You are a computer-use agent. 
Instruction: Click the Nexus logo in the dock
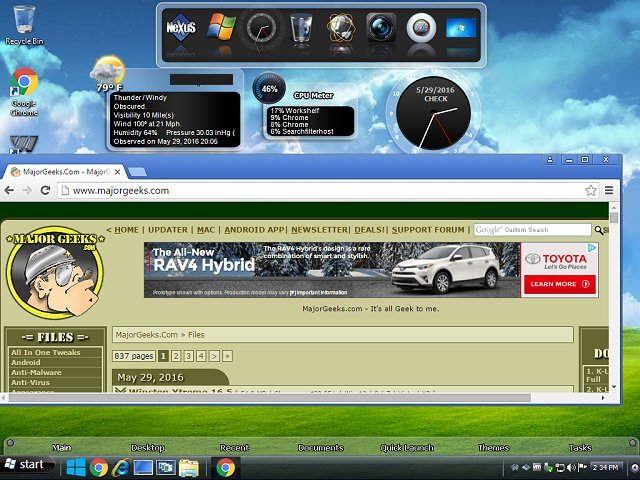click(182, 27)
